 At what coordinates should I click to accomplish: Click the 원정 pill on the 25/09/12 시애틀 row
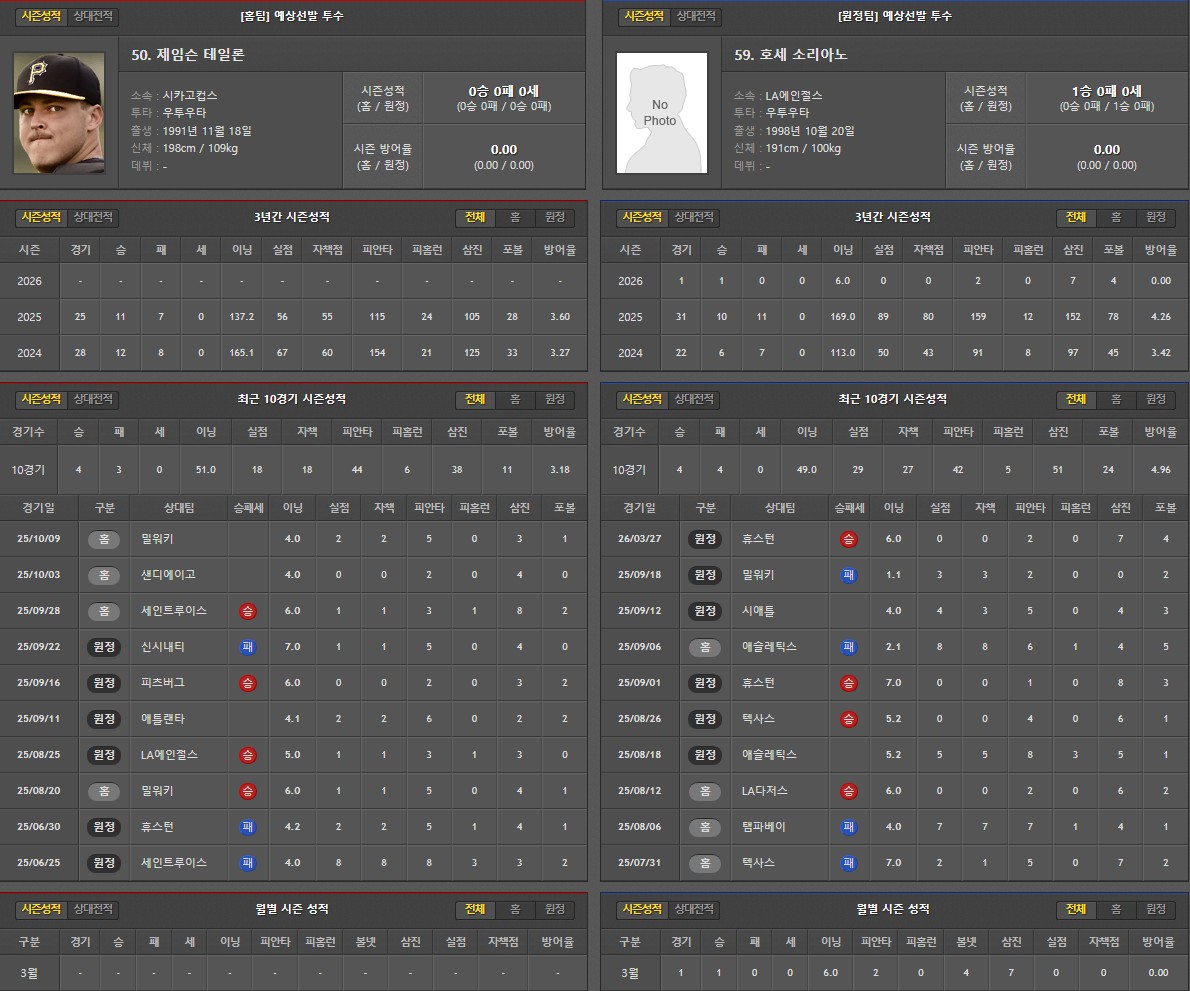coord(705,611)
